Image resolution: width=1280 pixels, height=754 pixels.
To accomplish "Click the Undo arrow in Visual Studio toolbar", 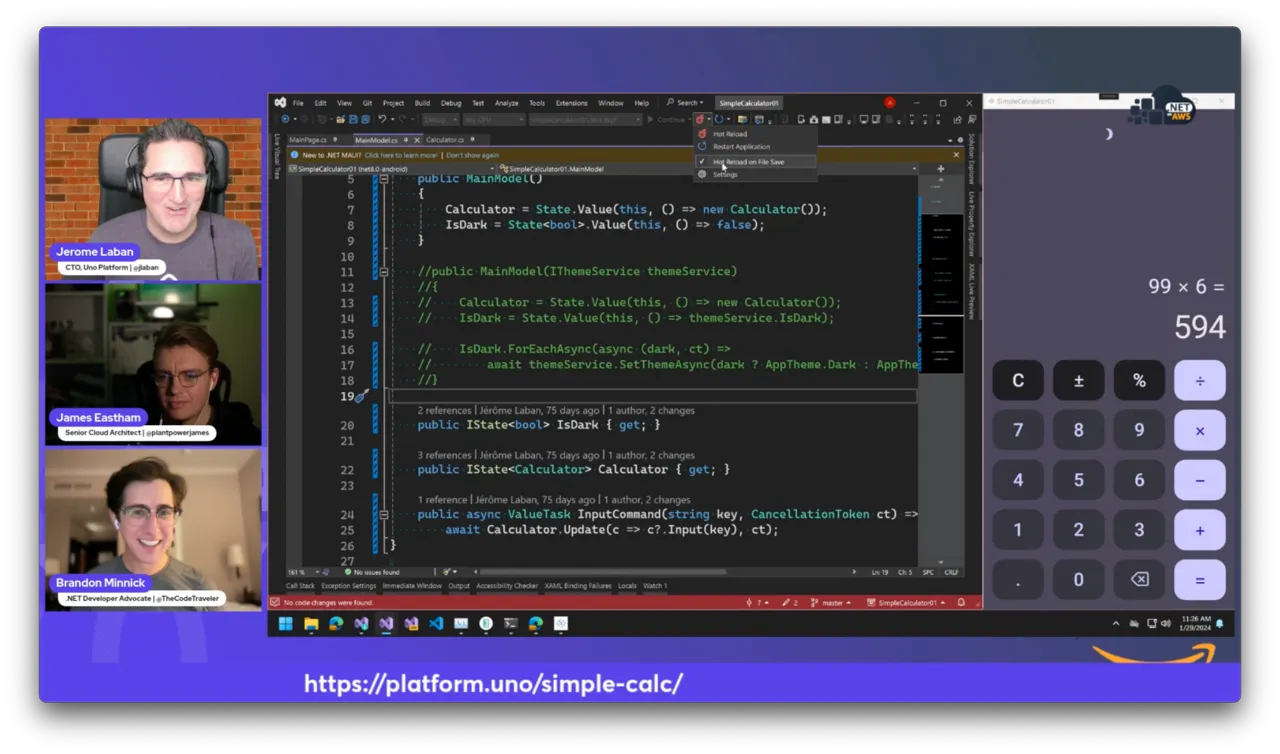I will click(381, 119).
